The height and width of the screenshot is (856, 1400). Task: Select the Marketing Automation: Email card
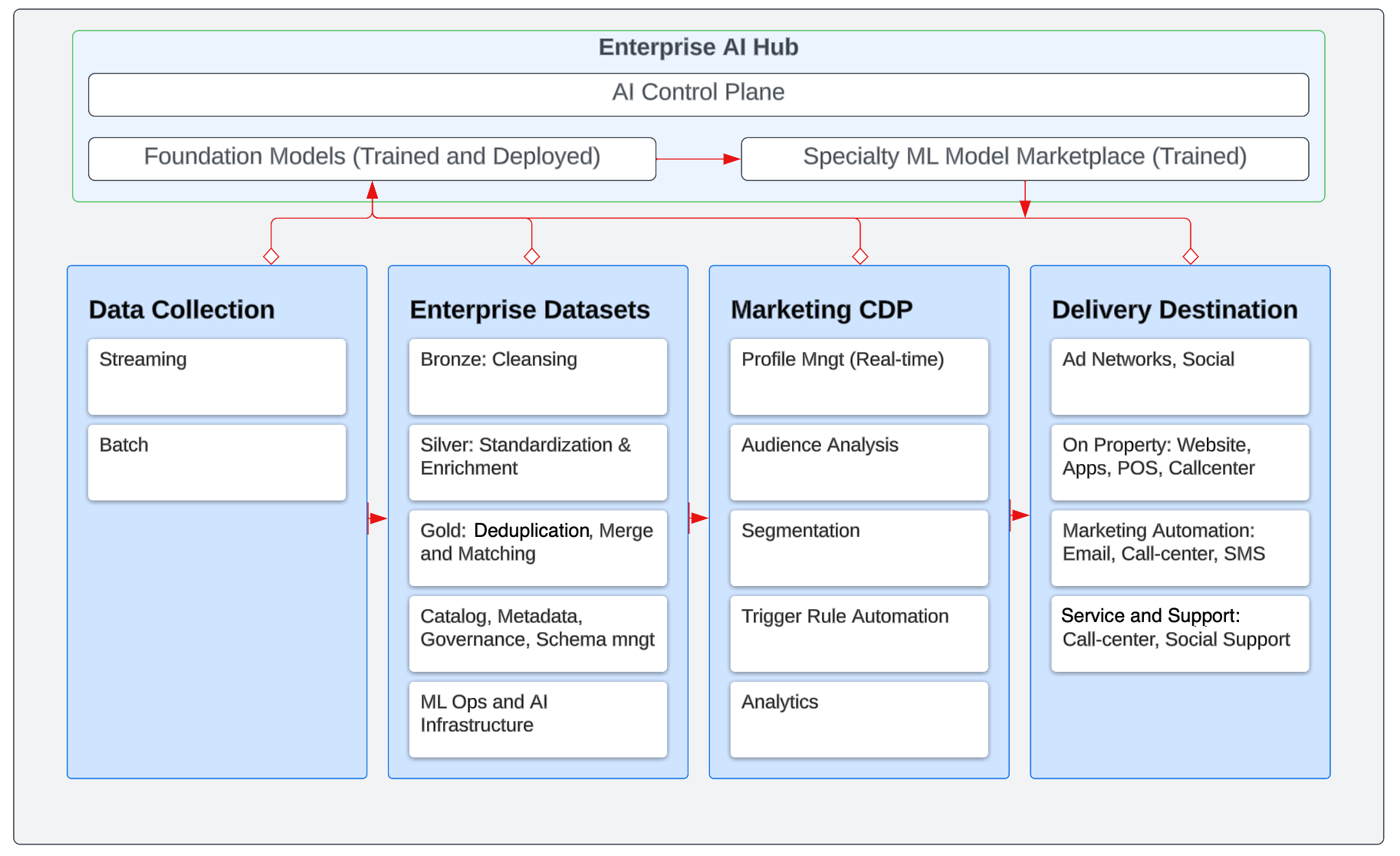point(1180,548)
